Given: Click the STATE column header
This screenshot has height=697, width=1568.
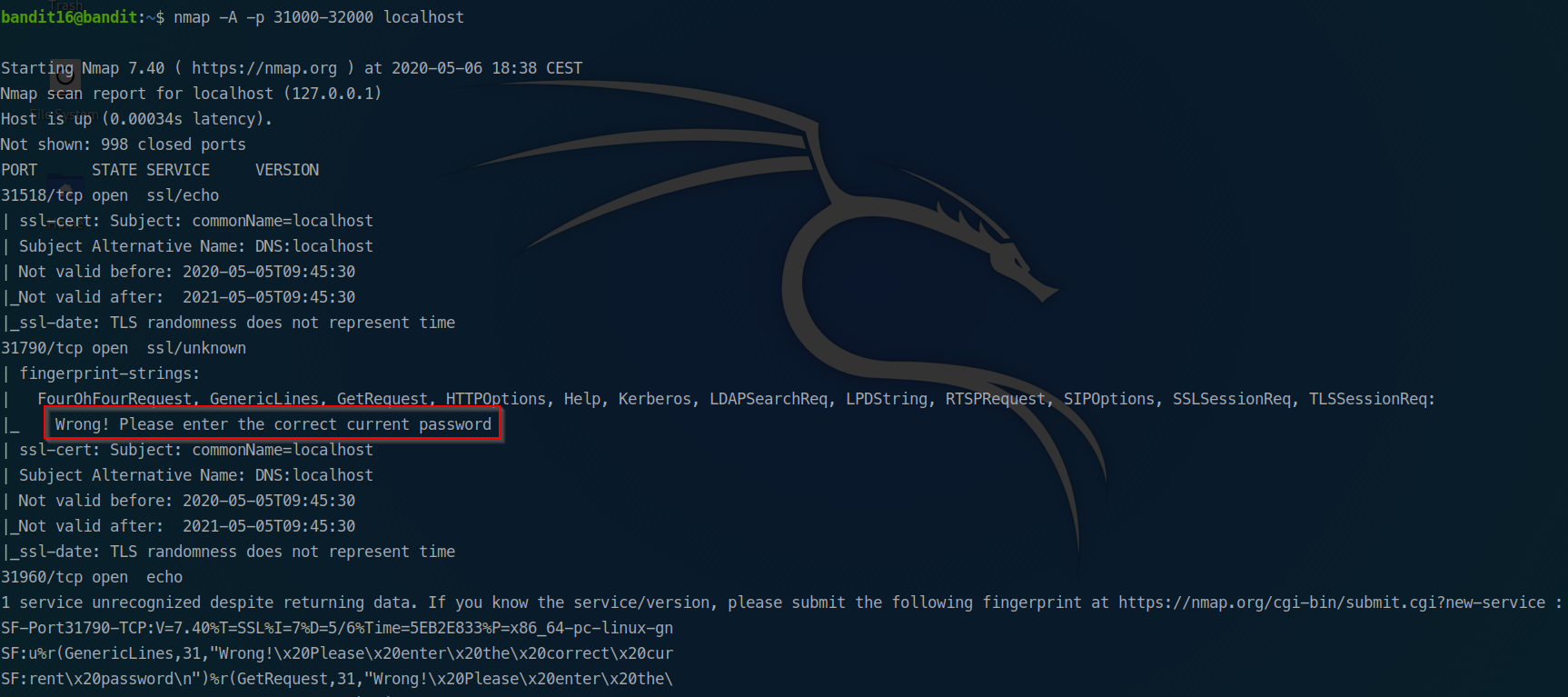Looking at the screenshot, I should 114,170.
